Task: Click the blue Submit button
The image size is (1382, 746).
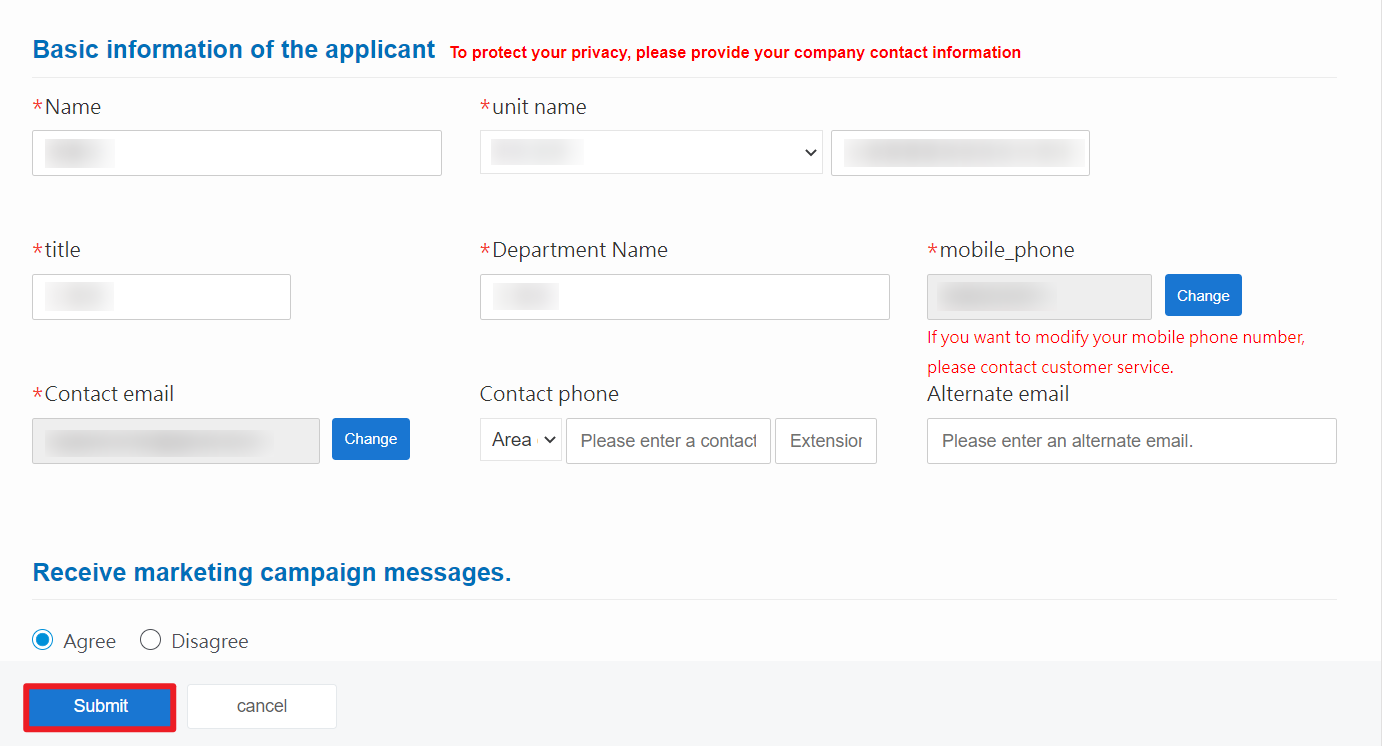Action: tap(100, 706)
